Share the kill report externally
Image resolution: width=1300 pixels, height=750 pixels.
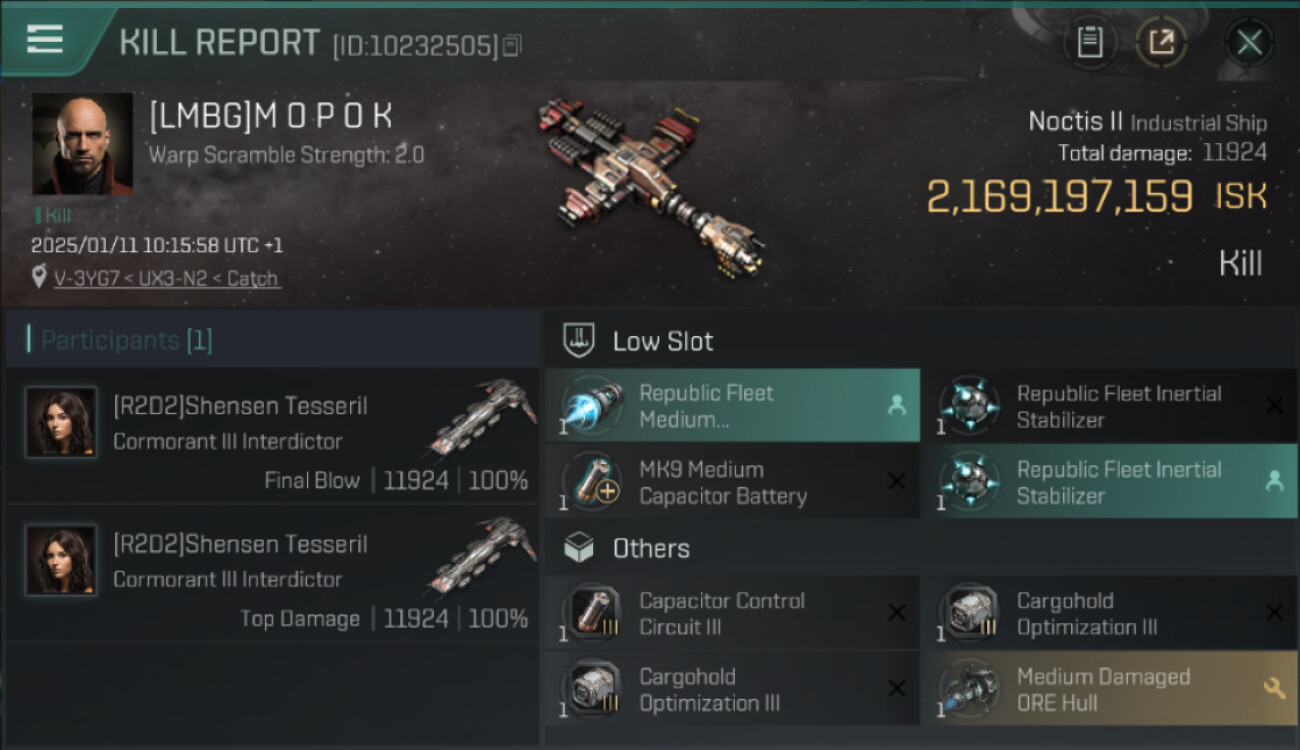tap(1161, 42)
